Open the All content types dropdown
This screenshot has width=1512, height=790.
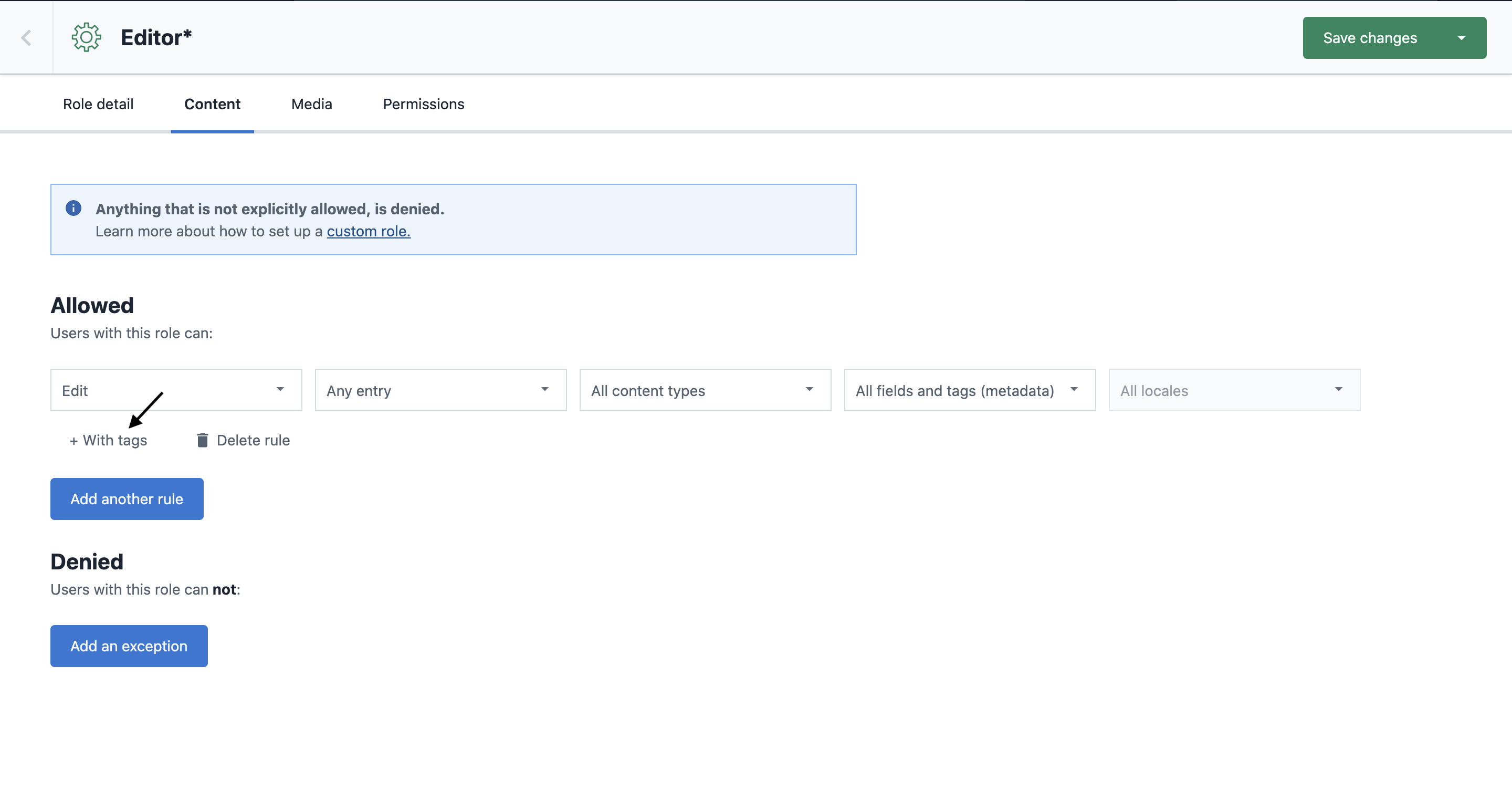click(x=705, y=390)
